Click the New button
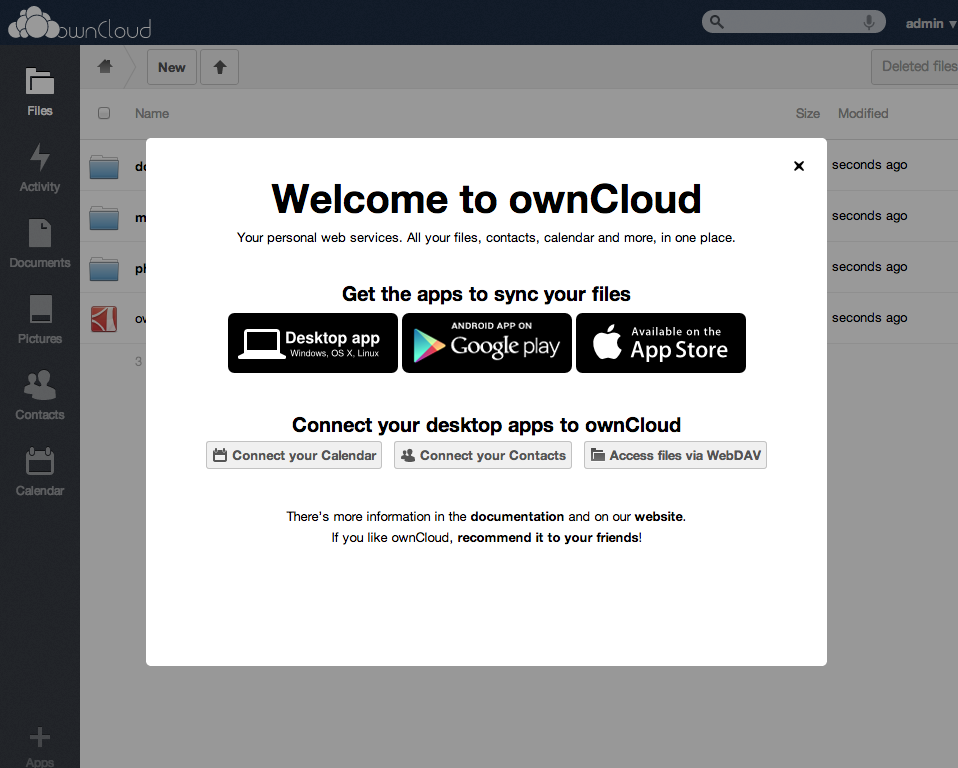The width and height of the screenshot is (958, 768). coord(172,67)
